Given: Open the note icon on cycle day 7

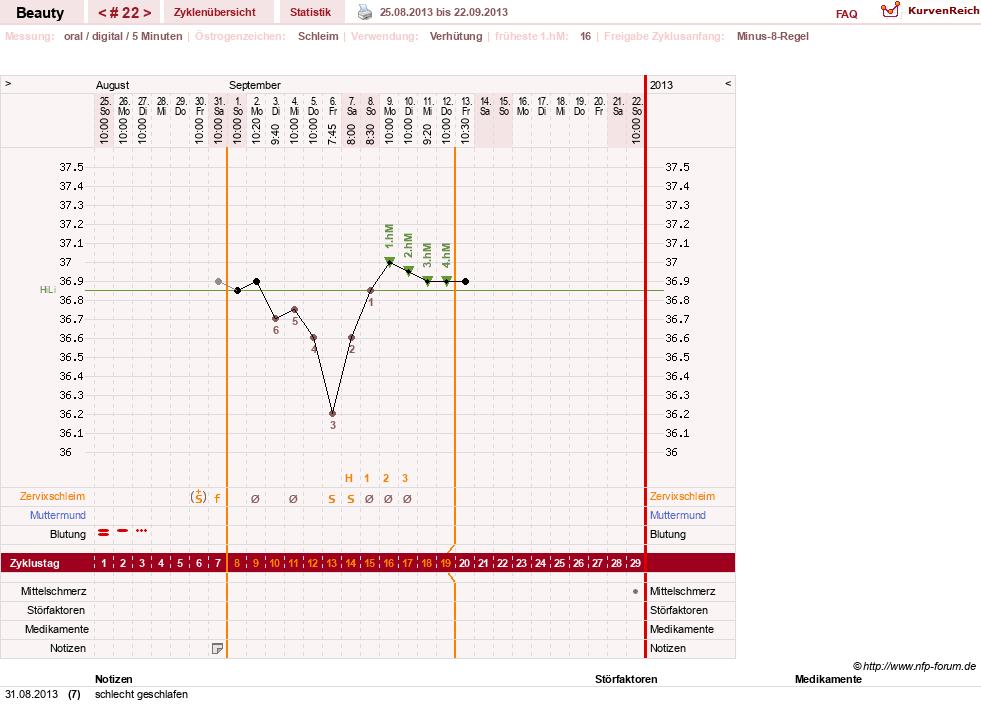Looking at the screenshot, I should 217,649.
